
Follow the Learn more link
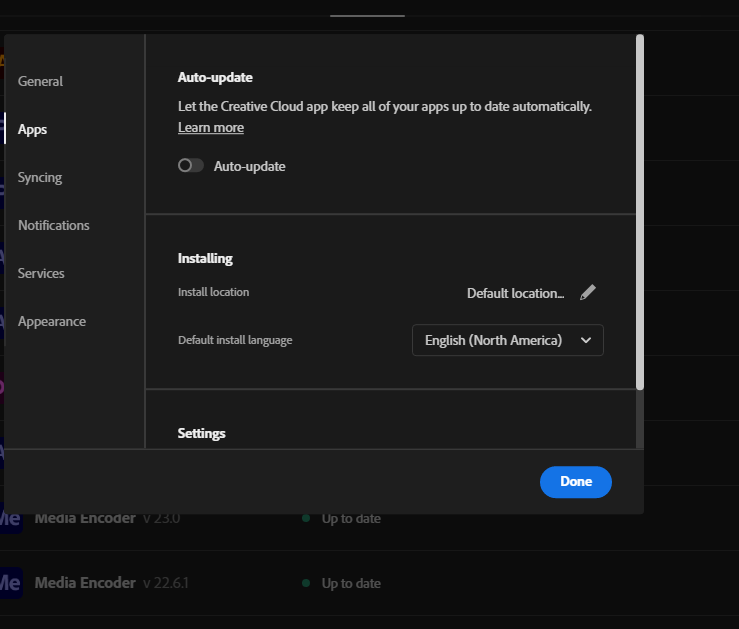(x=211, y=127)
